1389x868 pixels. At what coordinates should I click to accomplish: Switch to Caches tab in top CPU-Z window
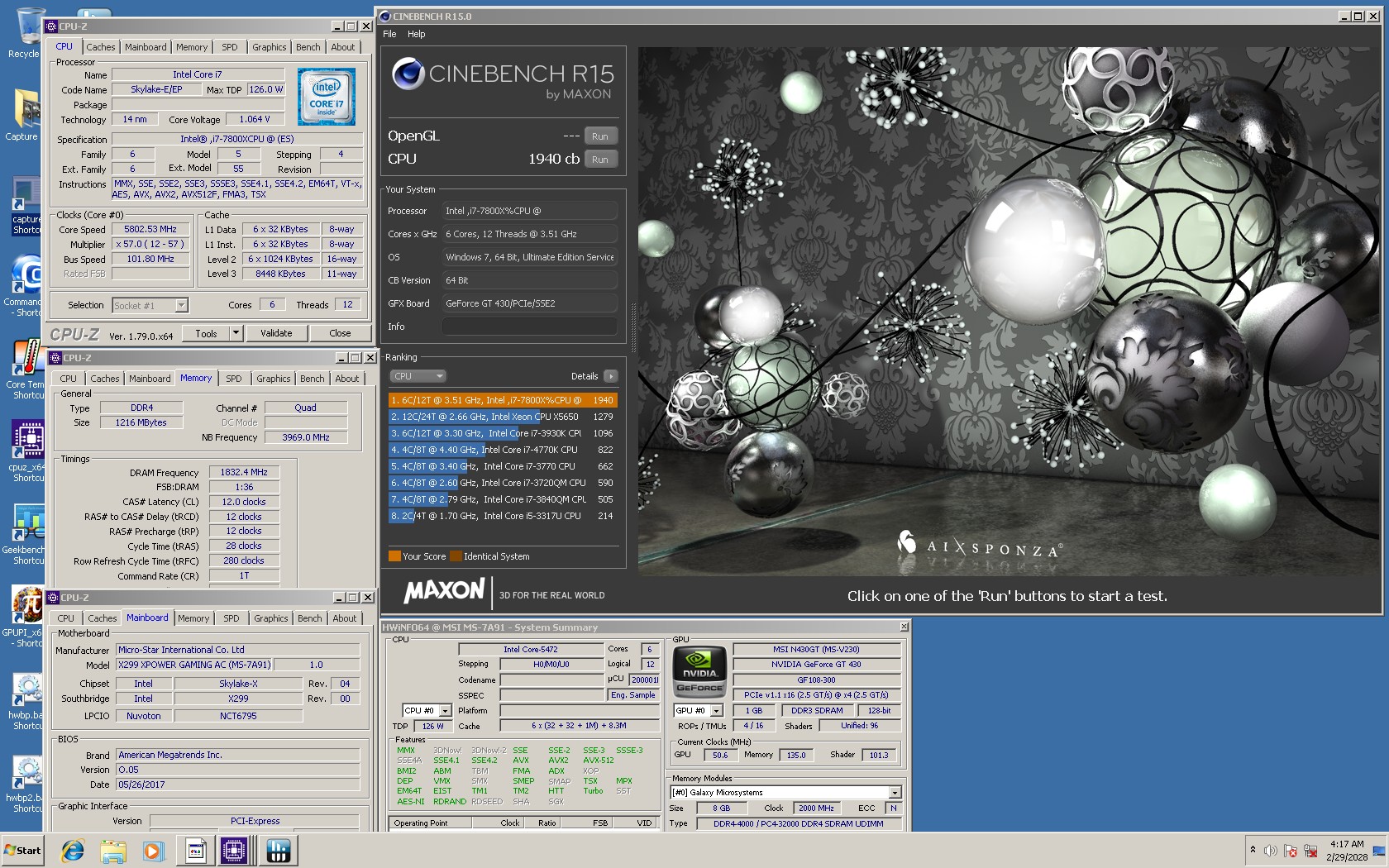(101, 47)
